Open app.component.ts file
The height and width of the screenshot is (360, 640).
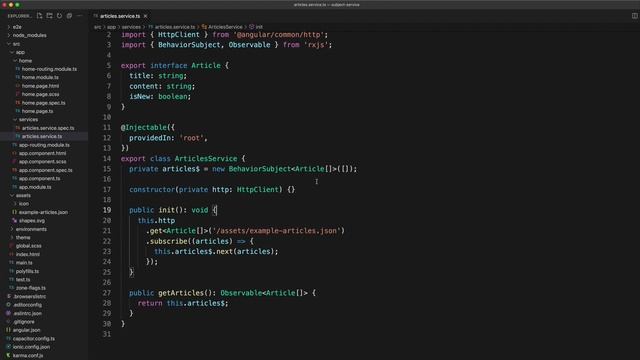click(x=39, y=178)
